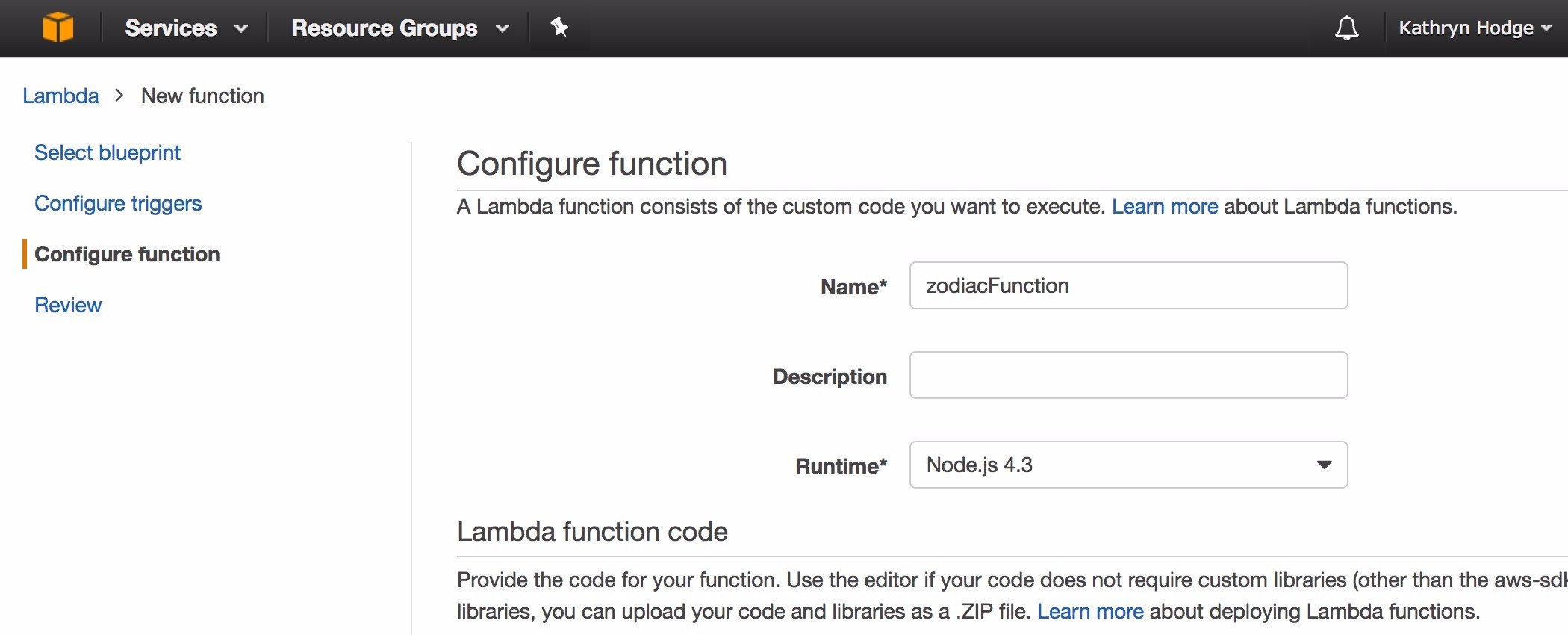Expand the Runtime dropdown showing Node.js 4.3
Viewport: 1568px width, 635px height.
click(1127, 465)
